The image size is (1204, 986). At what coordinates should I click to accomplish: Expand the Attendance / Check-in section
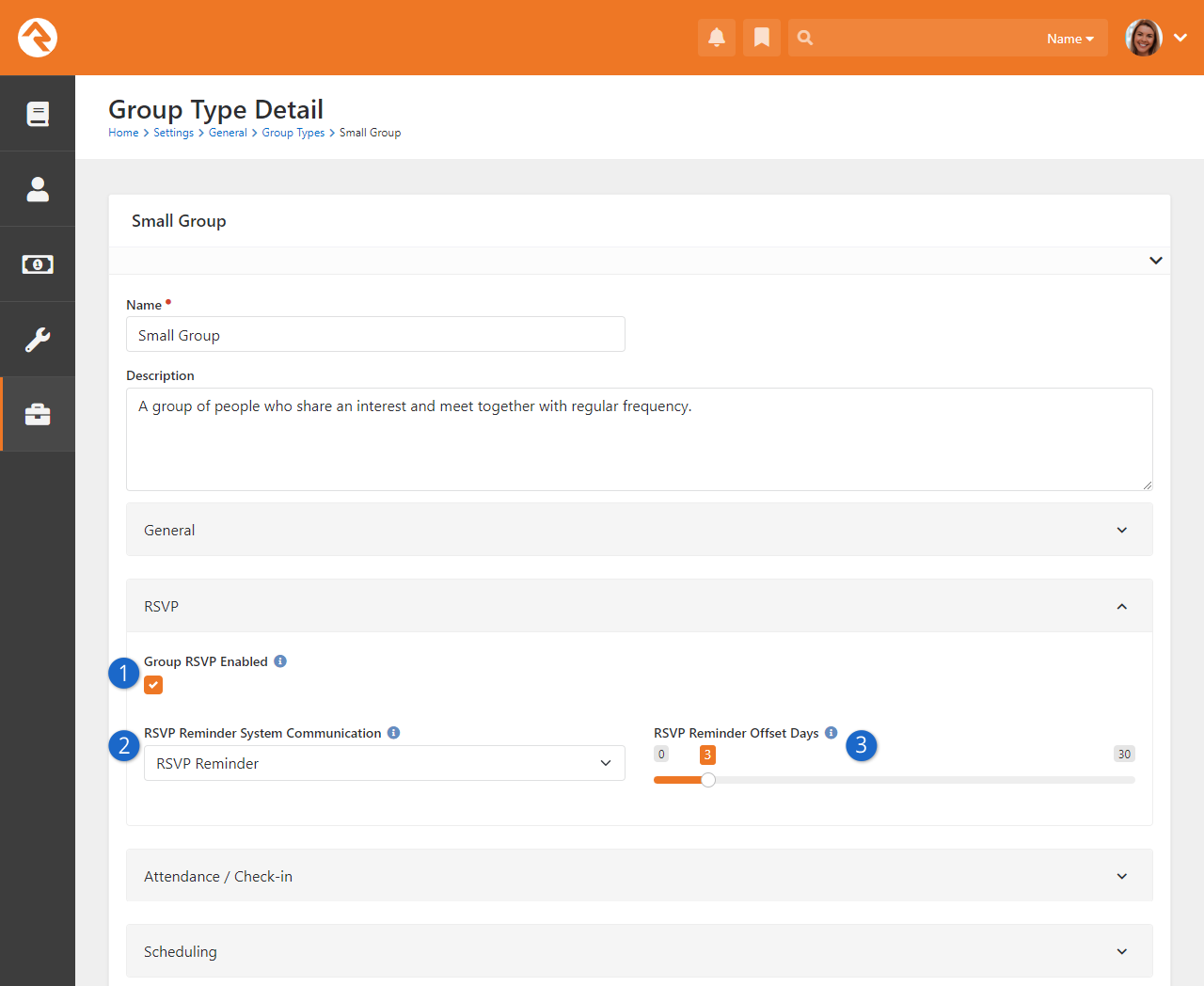640,876
